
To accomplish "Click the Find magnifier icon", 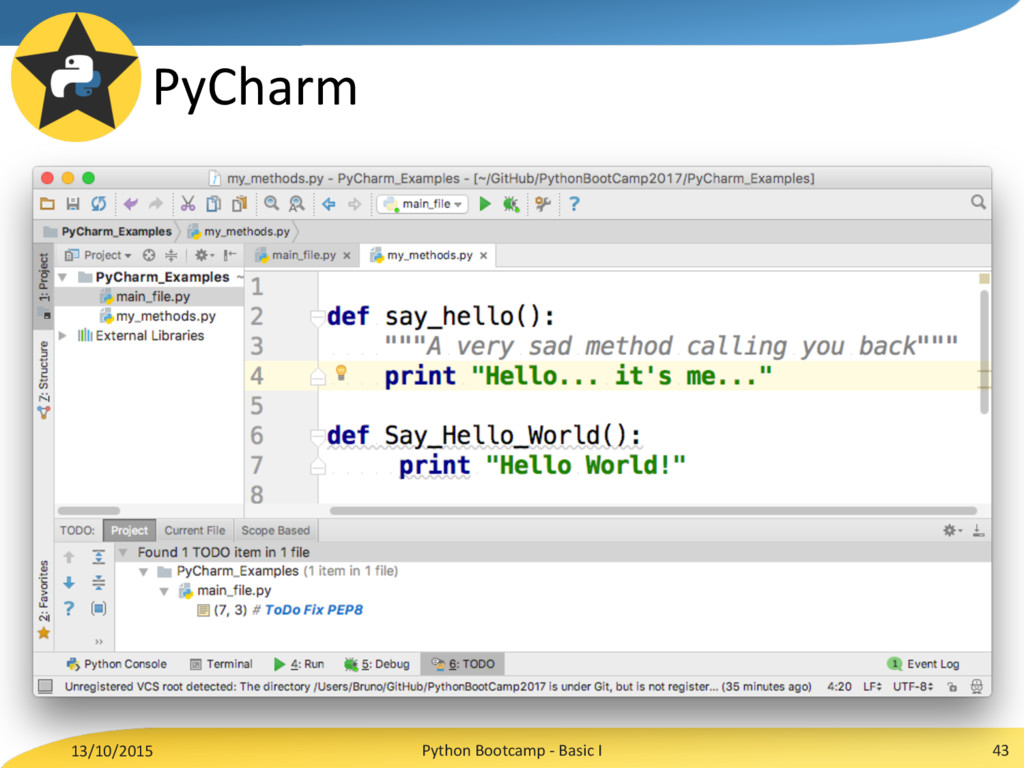I will click(272, 204).
